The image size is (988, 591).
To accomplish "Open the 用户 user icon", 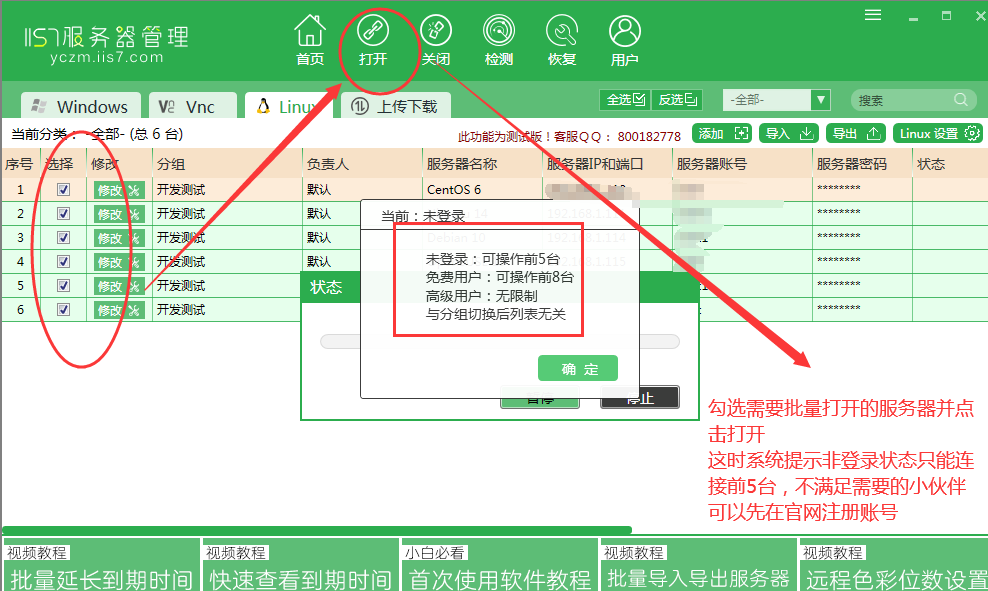I will coord(623,38).
